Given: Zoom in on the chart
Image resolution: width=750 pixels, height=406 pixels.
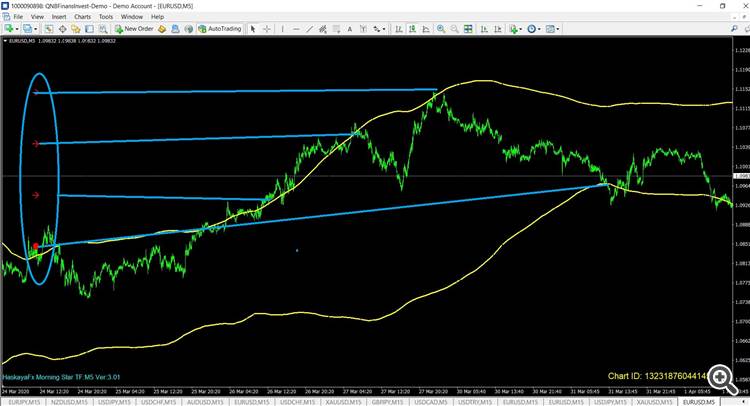Looking at the screenshot, I should [x=441, y=29].
